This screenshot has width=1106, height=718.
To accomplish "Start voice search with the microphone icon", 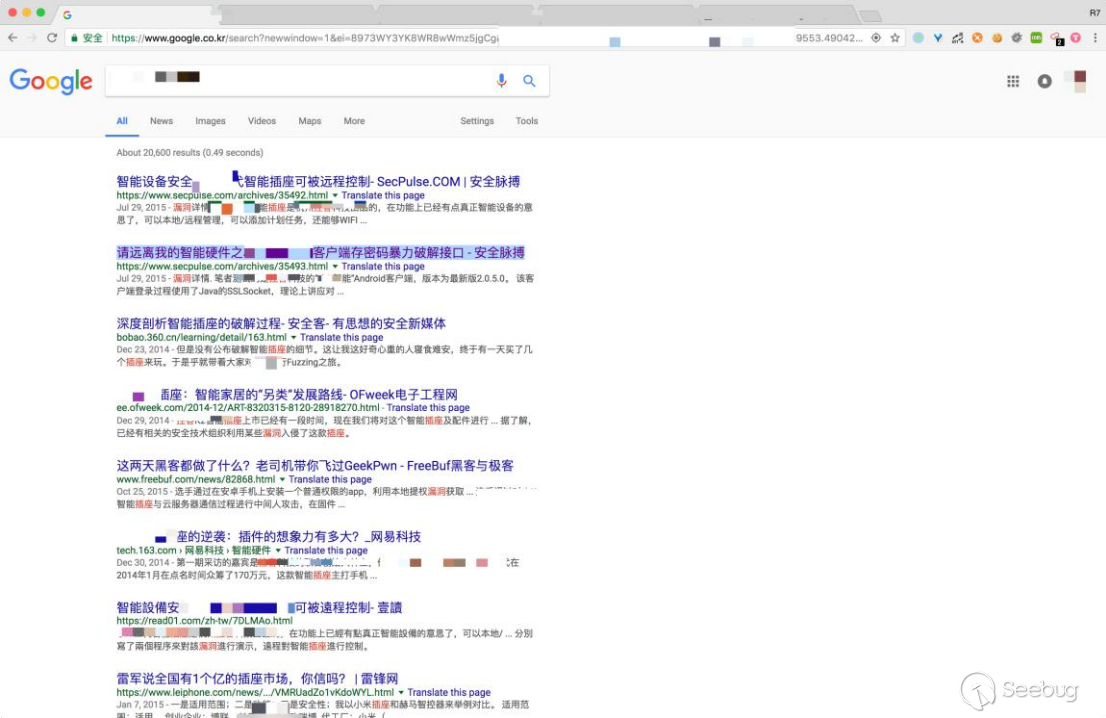I will click(x=502, y=81).
